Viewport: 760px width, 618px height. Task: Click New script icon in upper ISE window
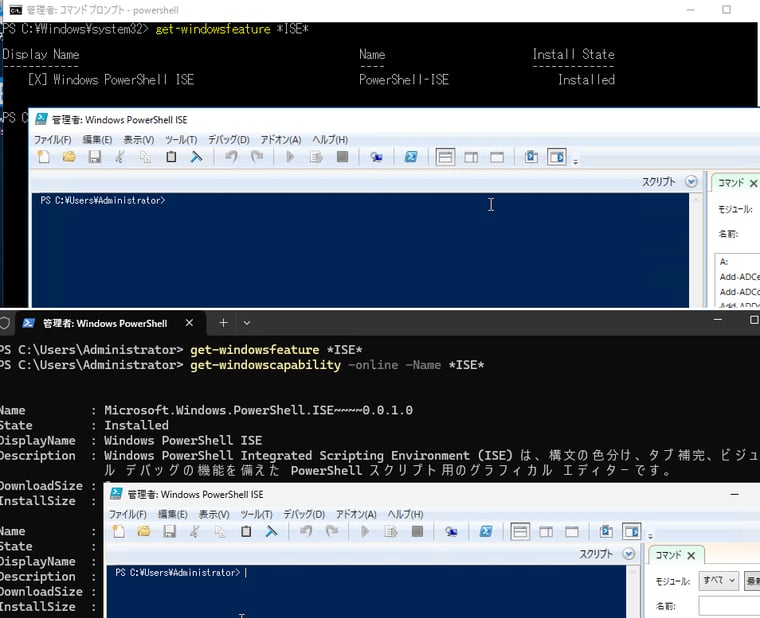coord(43,157)
